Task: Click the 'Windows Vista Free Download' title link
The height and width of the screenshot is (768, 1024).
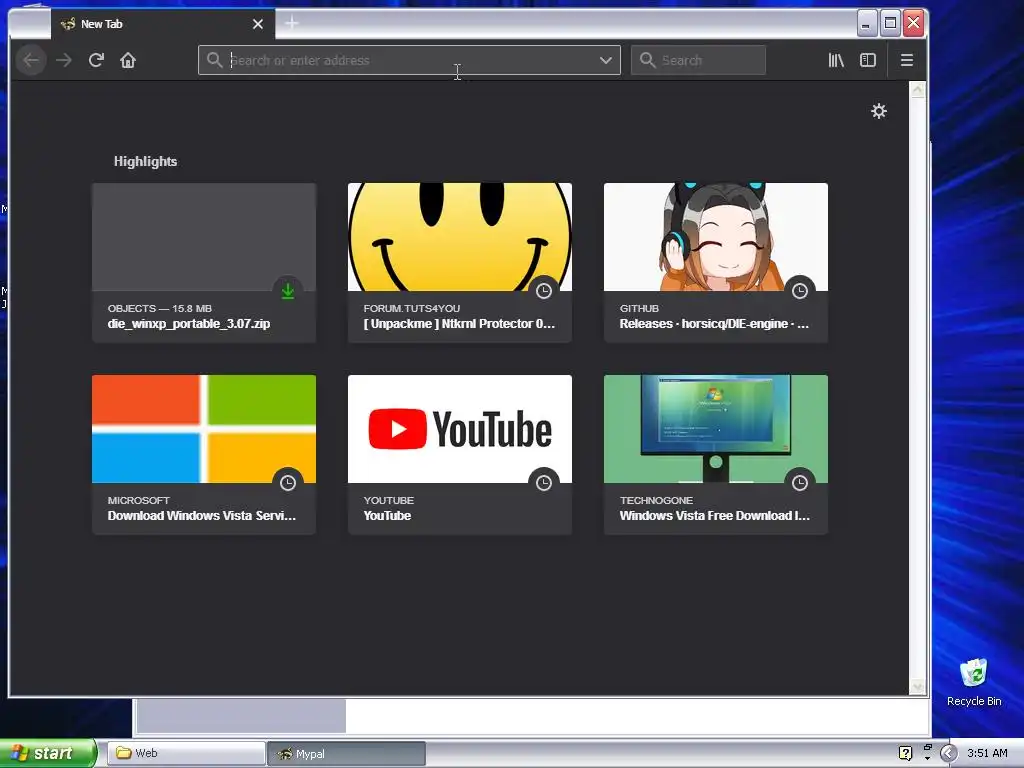Action: tap(714, 515)
